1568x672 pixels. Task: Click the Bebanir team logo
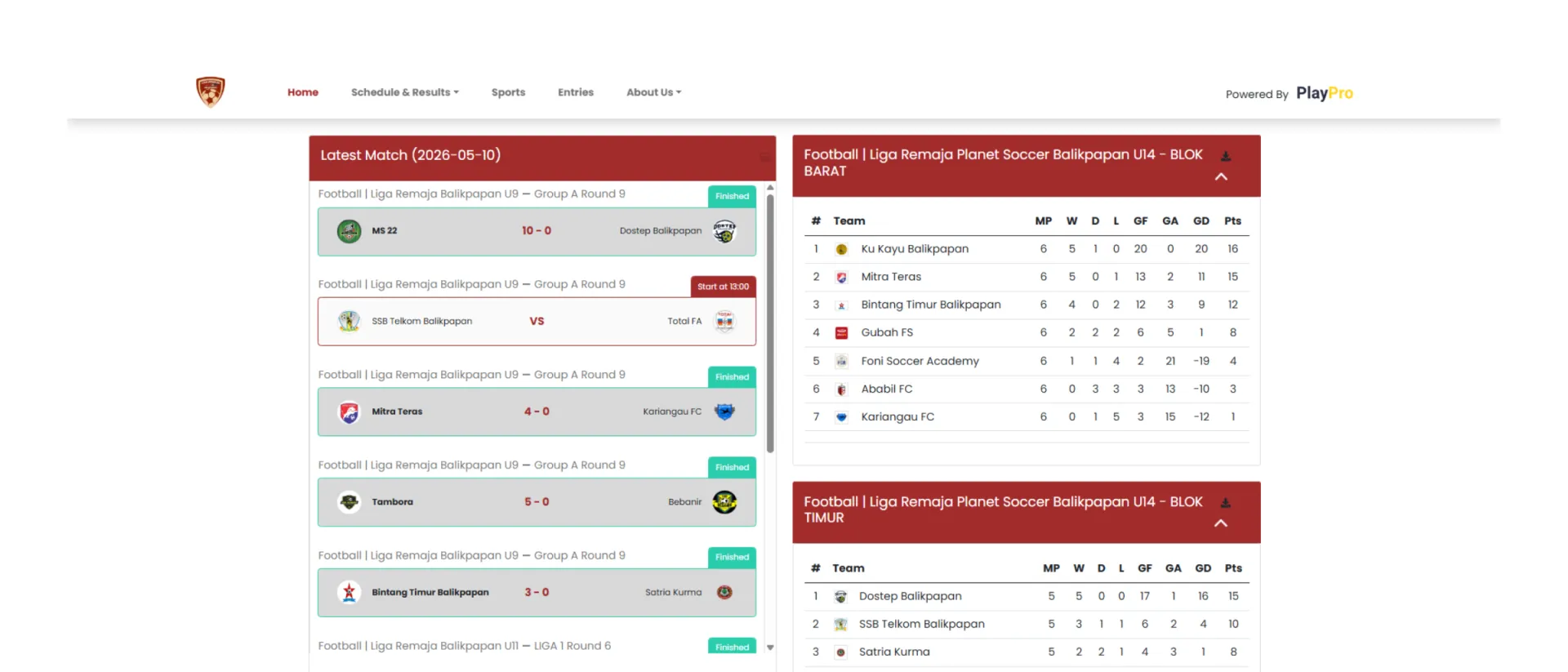[724, 501]
